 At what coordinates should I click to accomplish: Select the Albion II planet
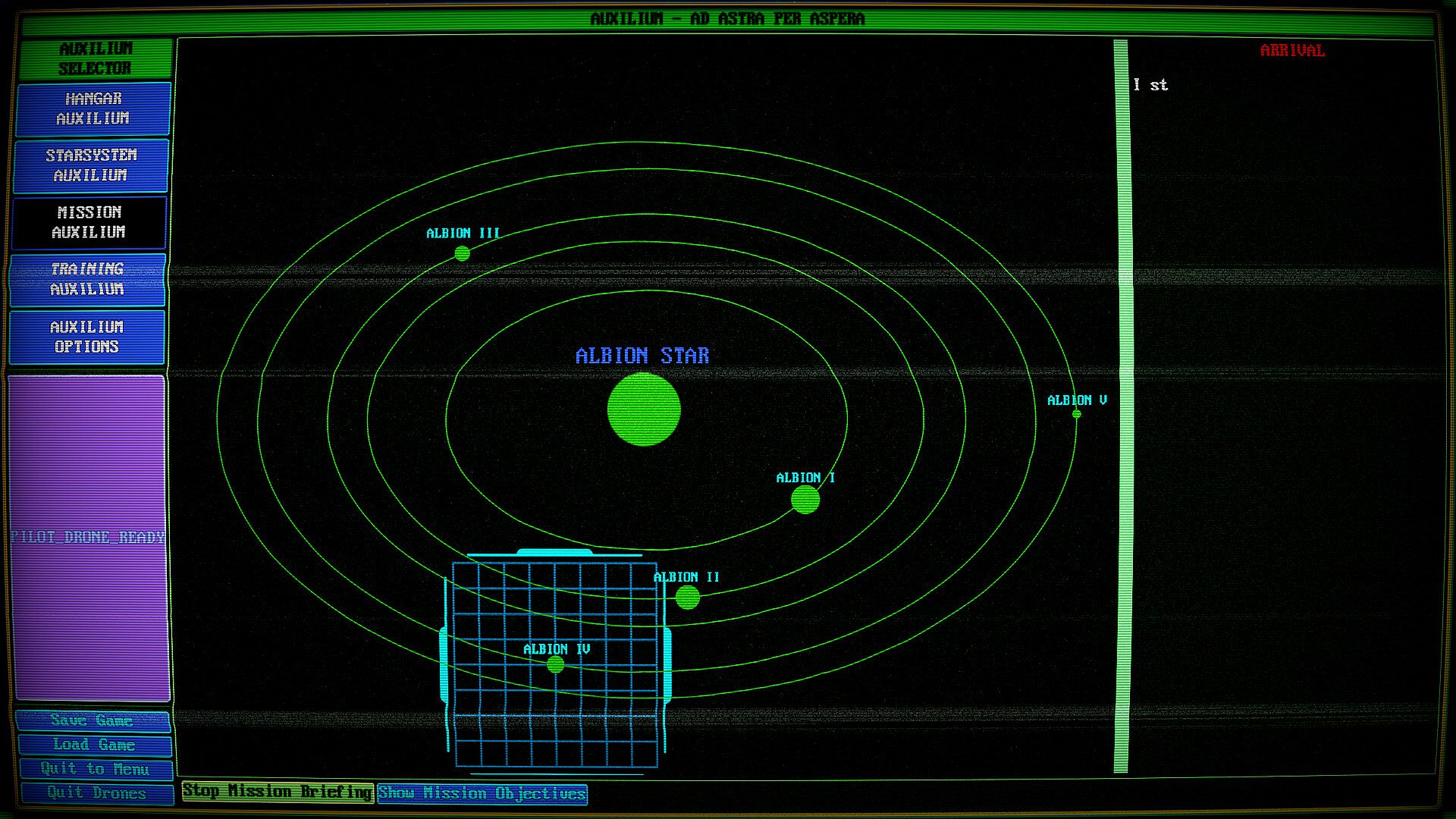pos(687,598)
